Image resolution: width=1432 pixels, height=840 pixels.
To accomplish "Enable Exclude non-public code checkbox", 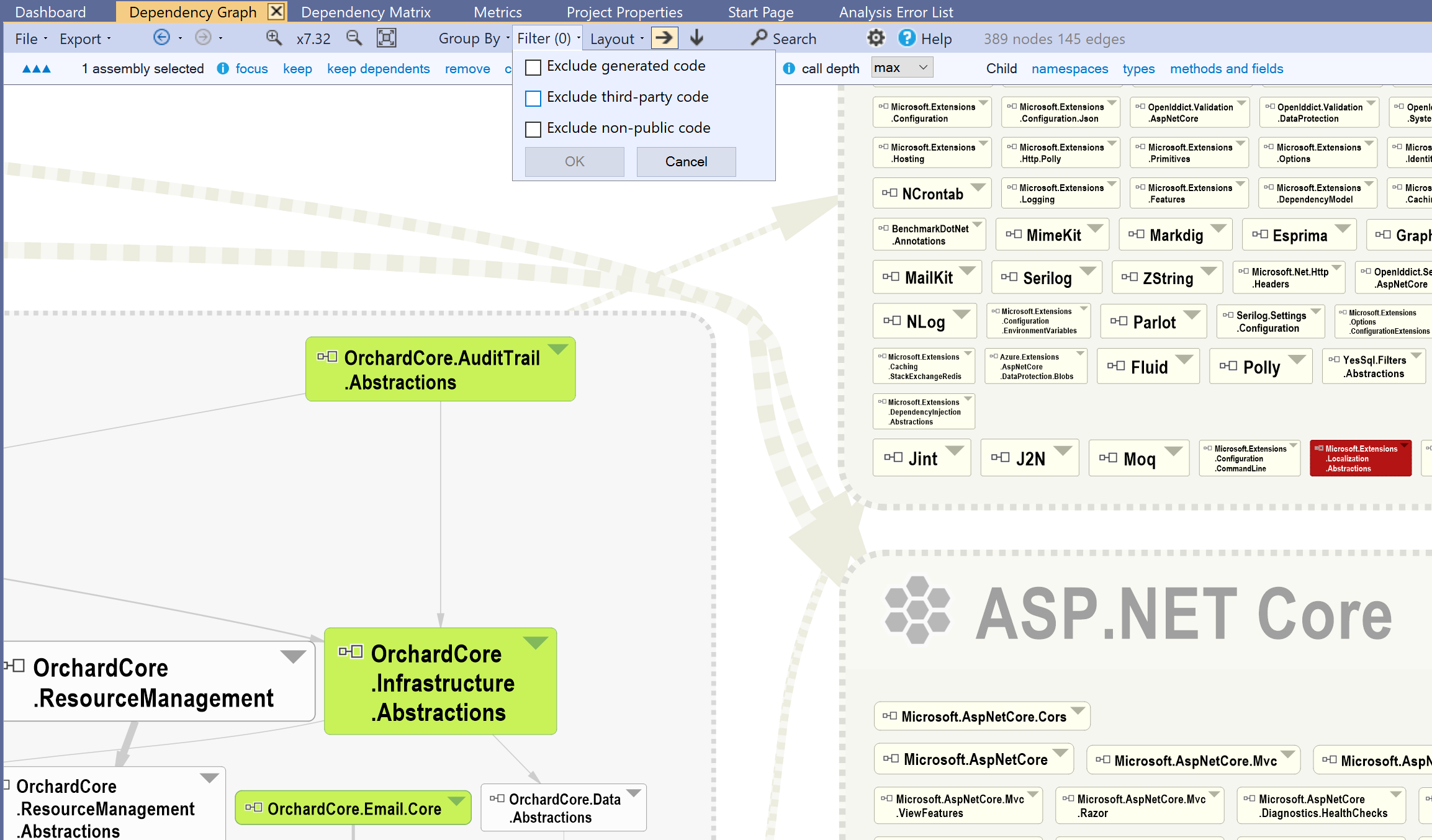I will 533,129.
